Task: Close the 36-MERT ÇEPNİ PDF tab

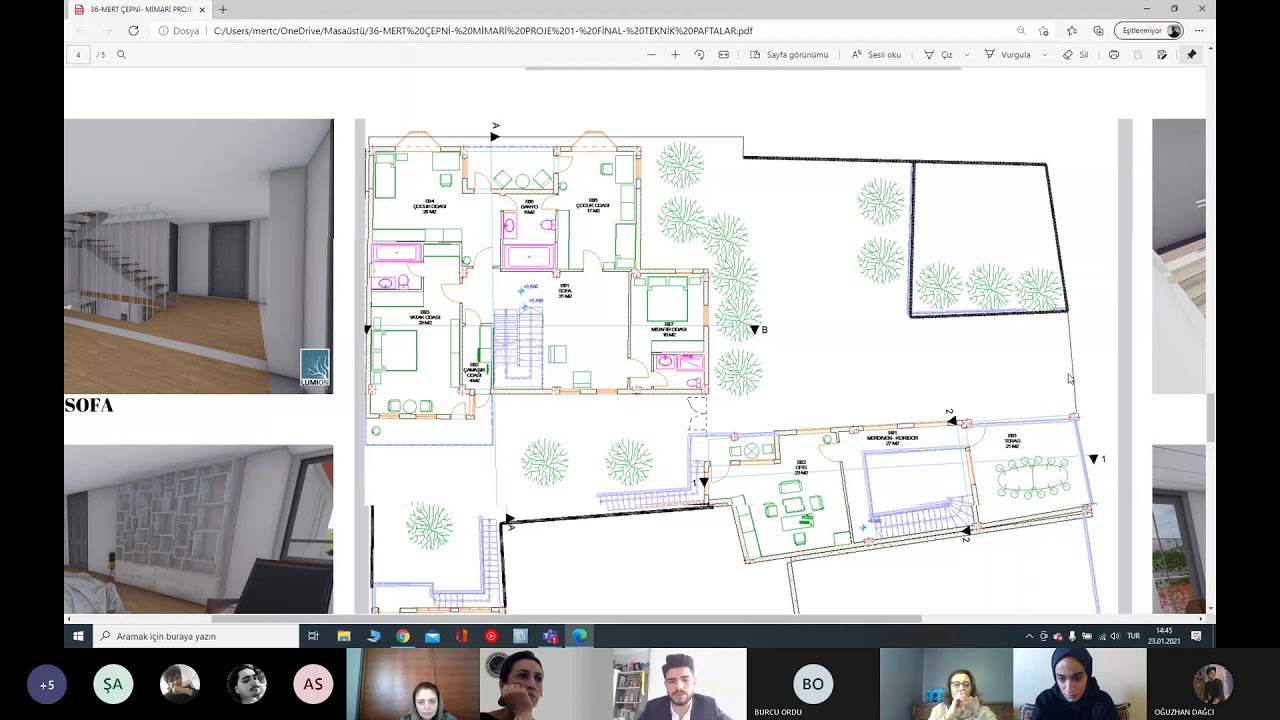Action: (x=202, y=9)
